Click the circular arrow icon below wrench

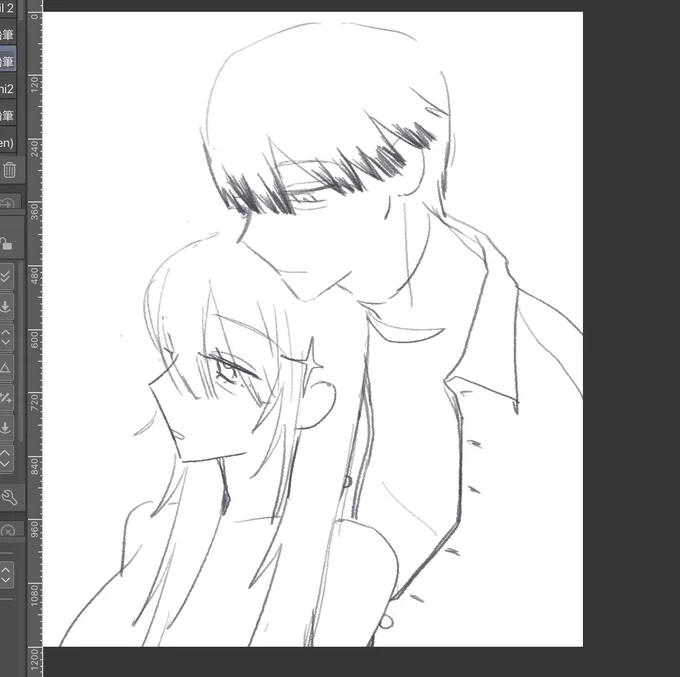point(8,531)
